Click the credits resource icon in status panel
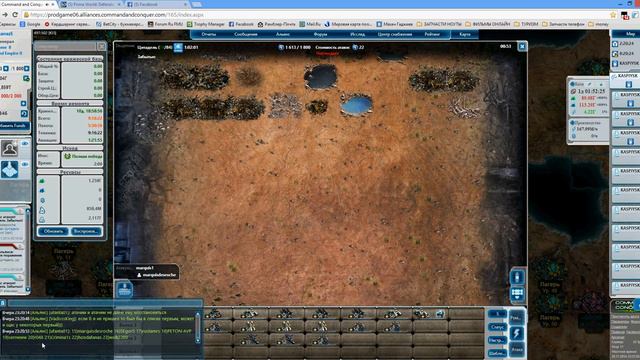Image resolution: width=640 pixels, height=360 pixels. [x=42, y=200]
